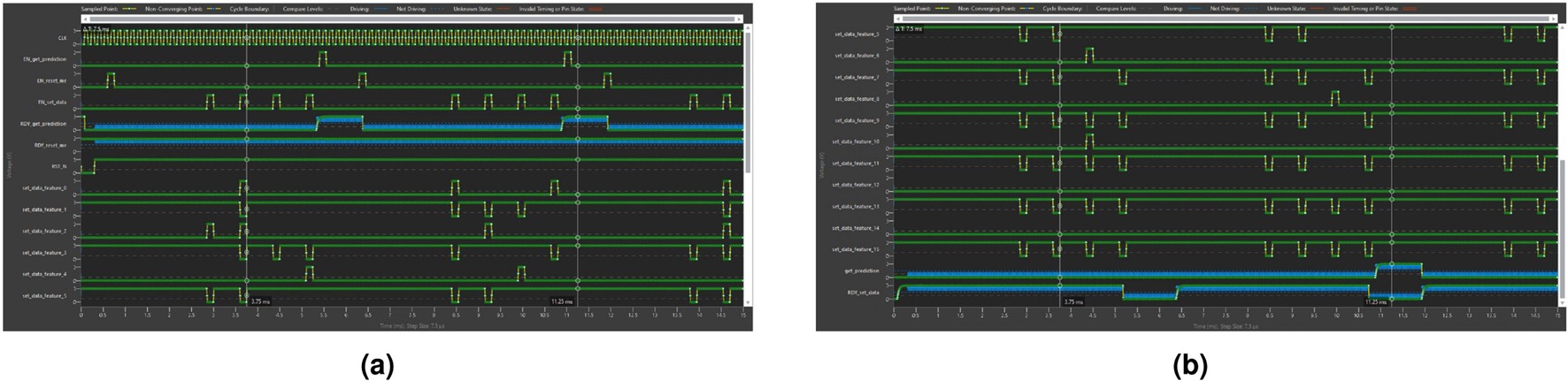Image resolution: width=1568 pixels, height=381 pixels.
Task: Select the EN_get_prediction signal label
Action: click(45, 59)
